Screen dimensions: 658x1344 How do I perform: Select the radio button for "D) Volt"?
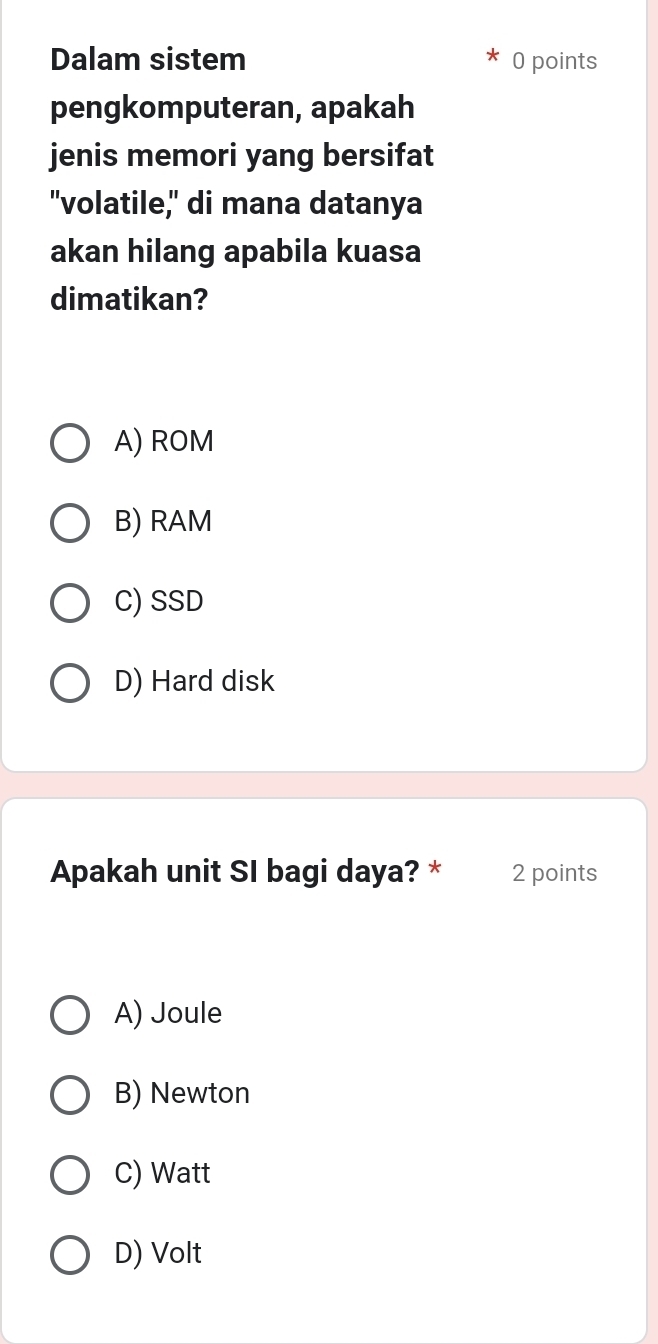[x=69, y=1255]
